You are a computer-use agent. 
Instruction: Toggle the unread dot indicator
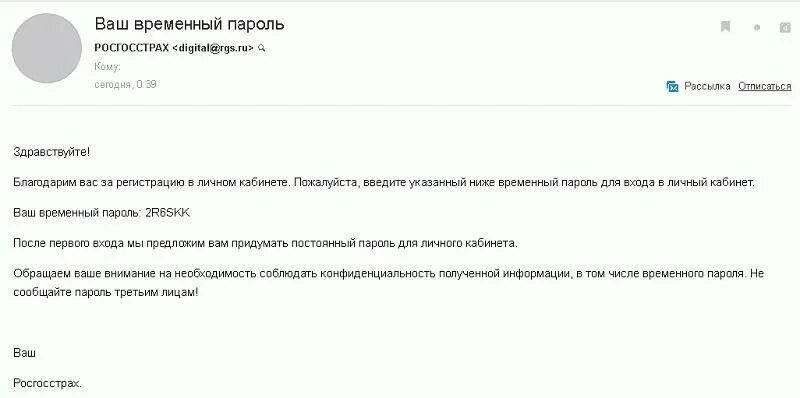(x=757, y=28)
